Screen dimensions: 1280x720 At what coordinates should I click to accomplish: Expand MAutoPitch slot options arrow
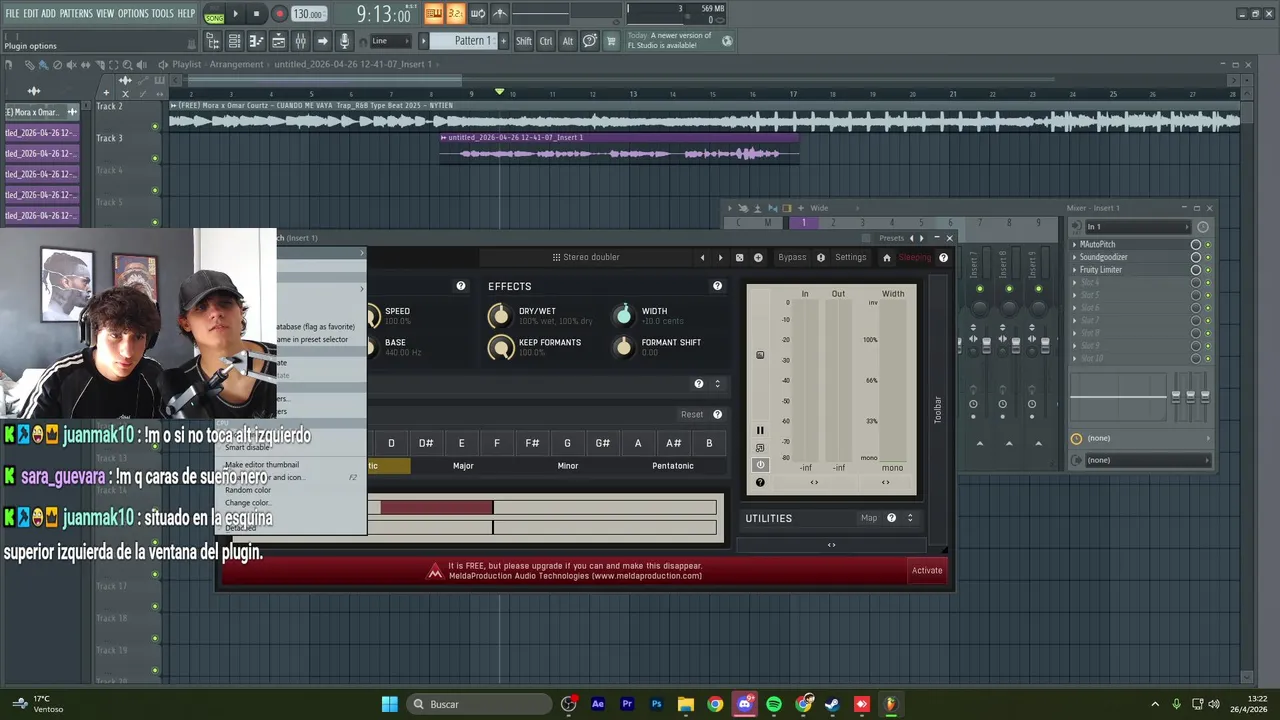(x=1075, y=245)
